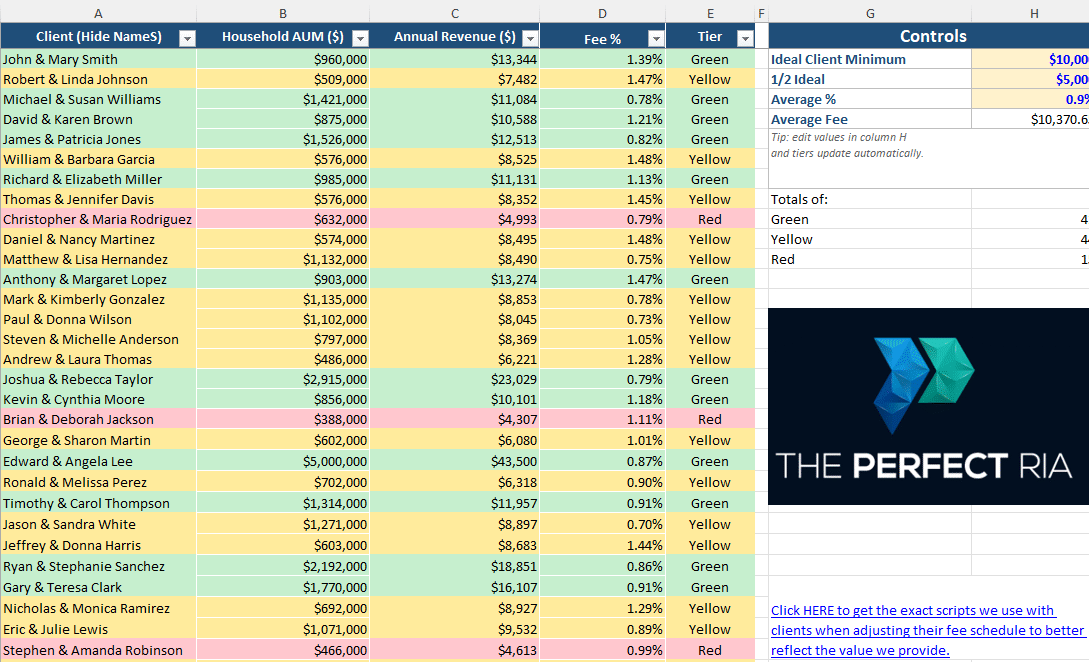Select the 0.70% fee cell
1089x662 pixels.
[x=602, y=524]
